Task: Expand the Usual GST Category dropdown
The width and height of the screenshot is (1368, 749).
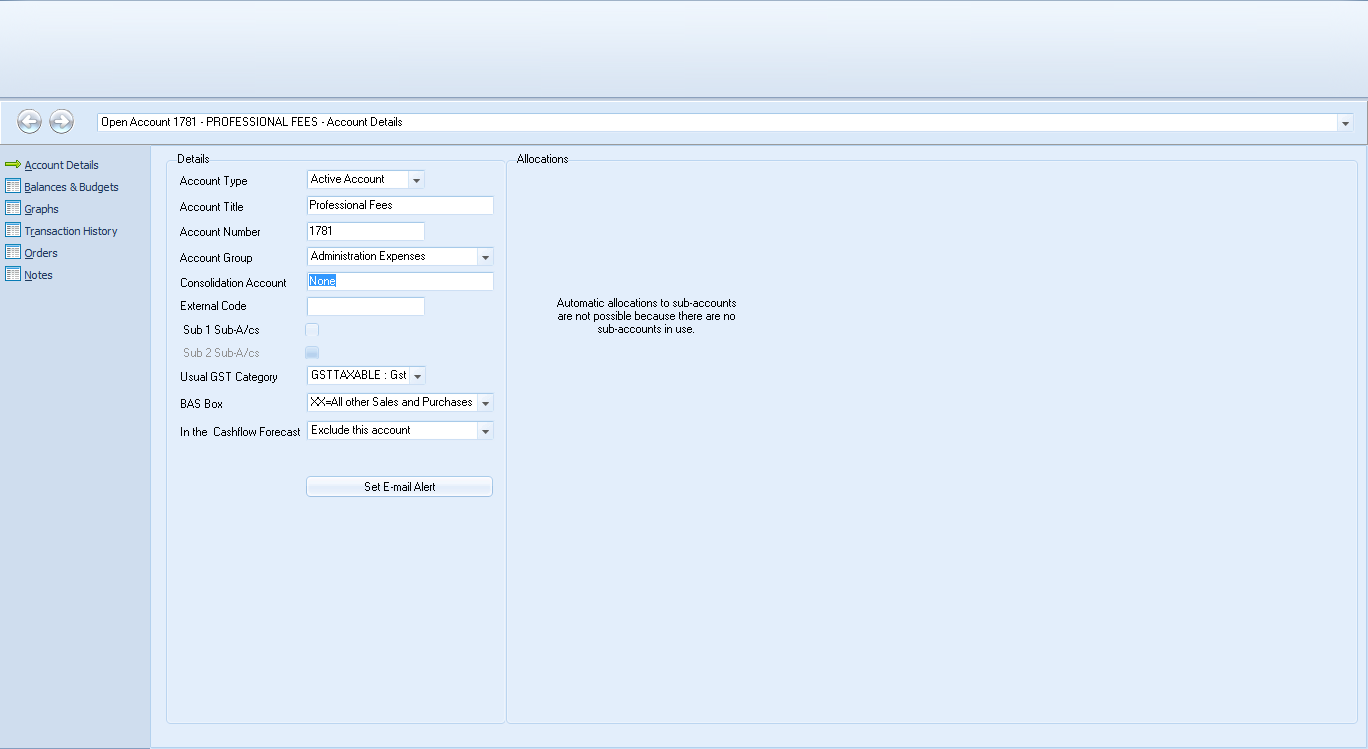Action: point(417,376)
